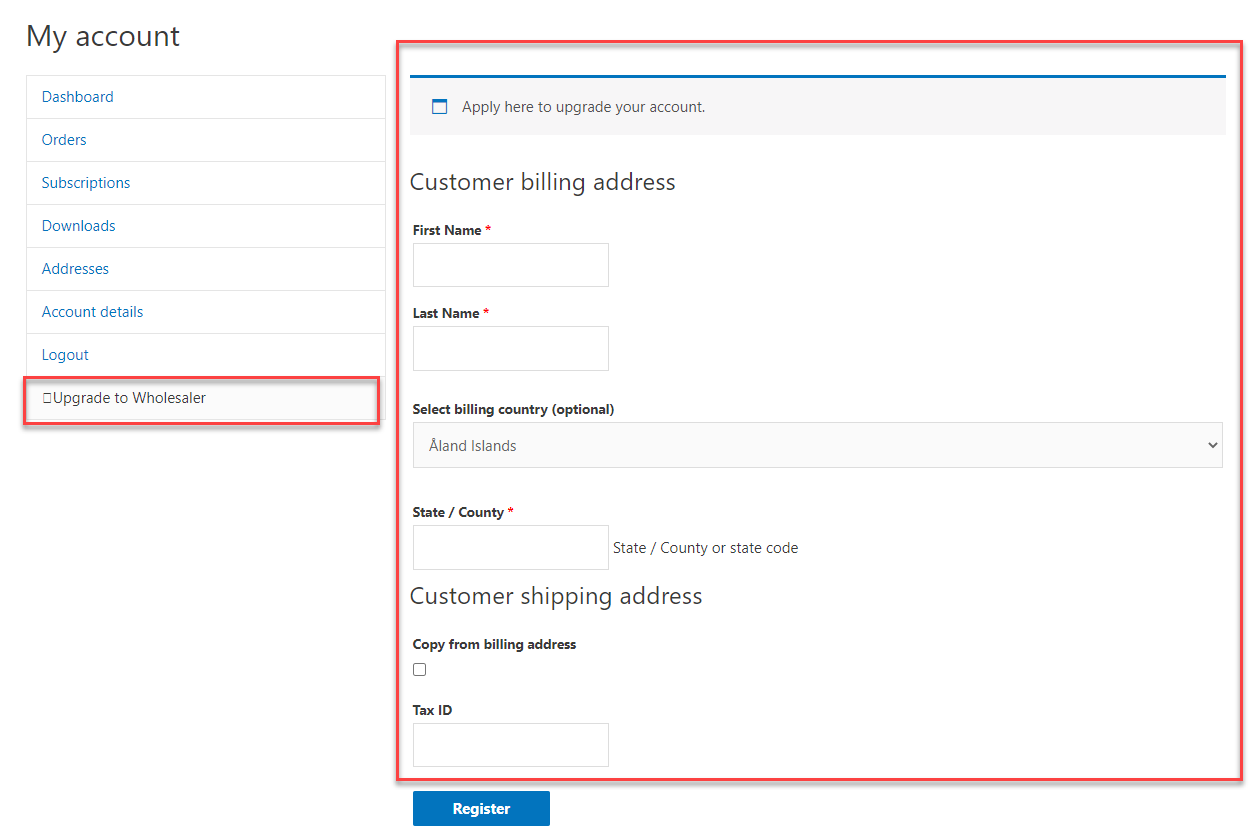This screenshot has height=832, width=1258.
Task: Click the "Copy from billing address" label text
Action: coord(494,645)
